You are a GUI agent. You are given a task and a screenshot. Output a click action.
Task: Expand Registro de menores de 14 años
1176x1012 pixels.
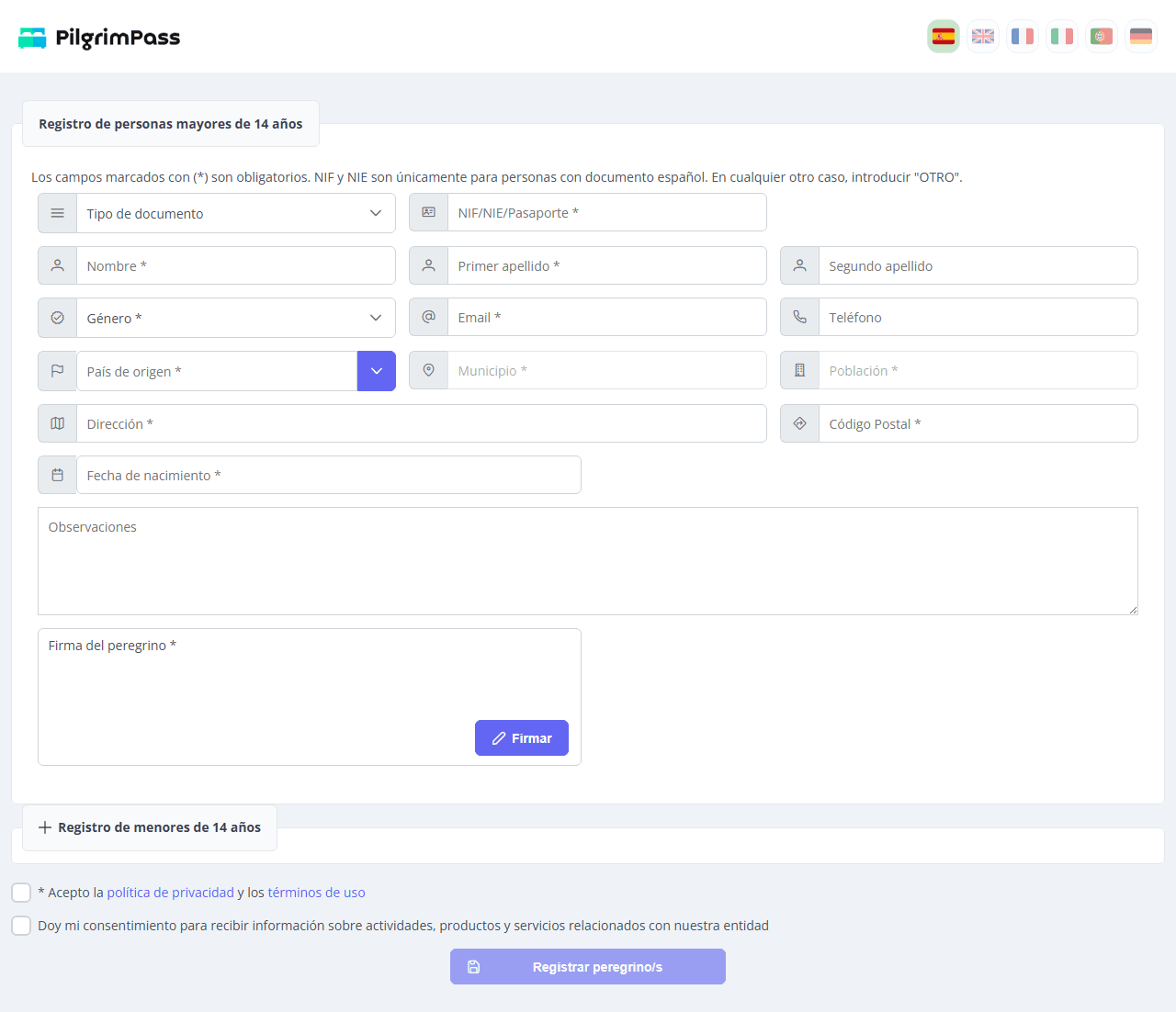[x=150, y=827]
